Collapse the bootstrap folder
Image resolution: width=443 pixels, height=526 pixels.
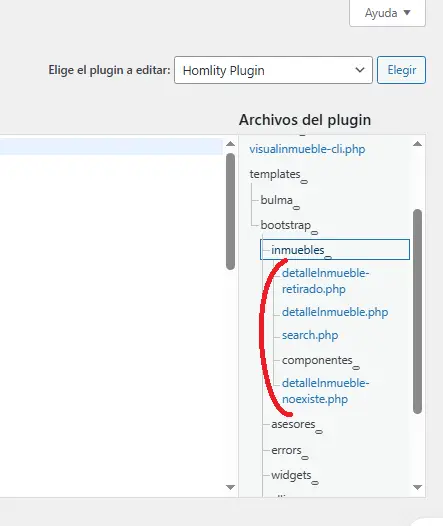pyautogui.click(x=289, y=225)
